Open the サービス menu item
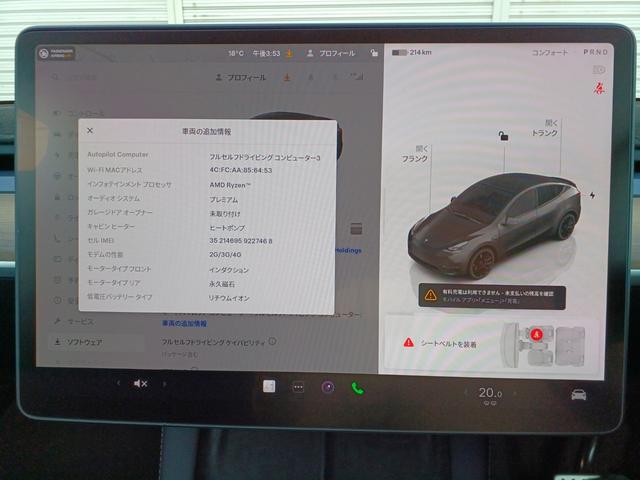This screenshot has width=640, height=480. 75,322
